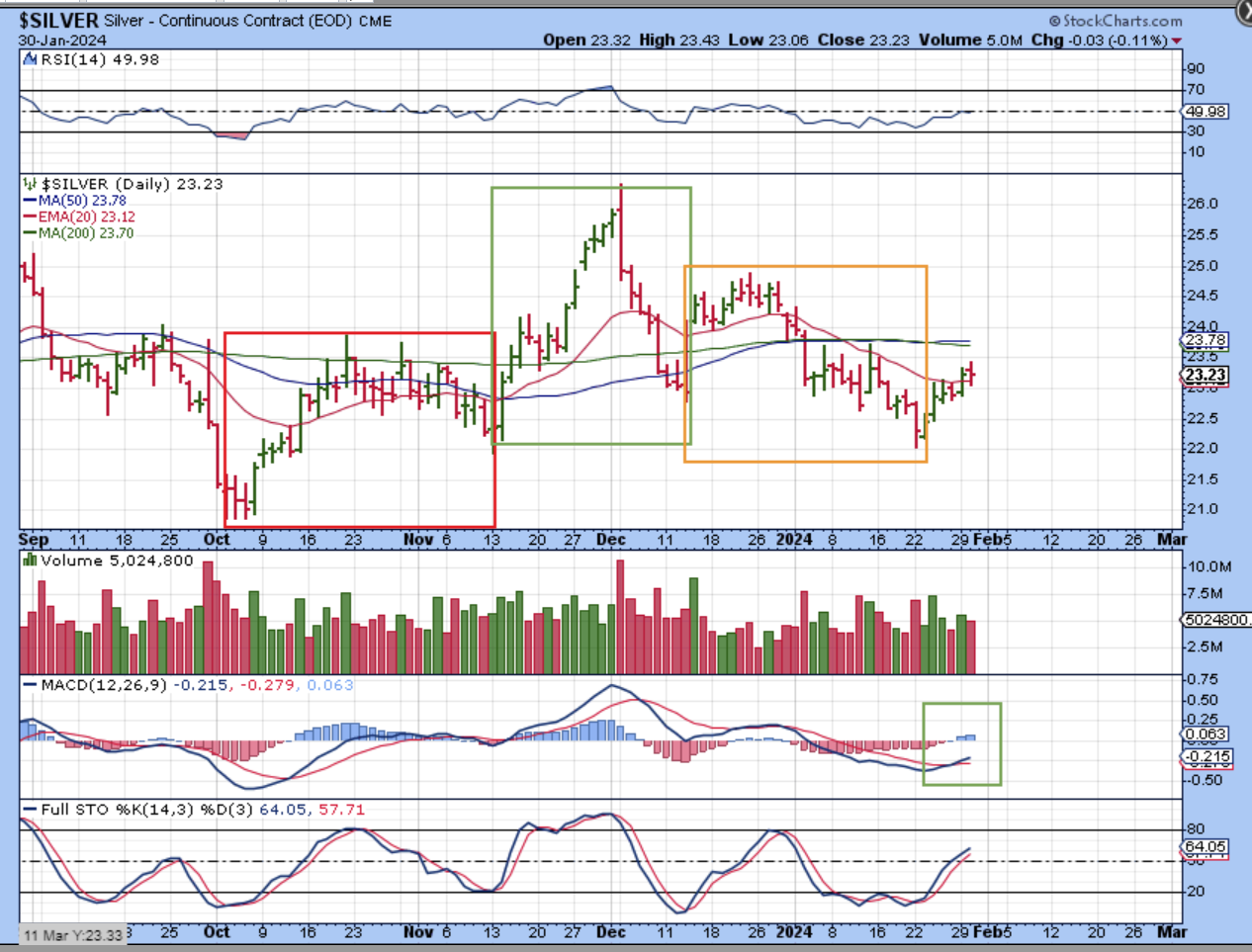
Task: Click the RSI(14) 49.98 indicator label
Action: point(99,60)
